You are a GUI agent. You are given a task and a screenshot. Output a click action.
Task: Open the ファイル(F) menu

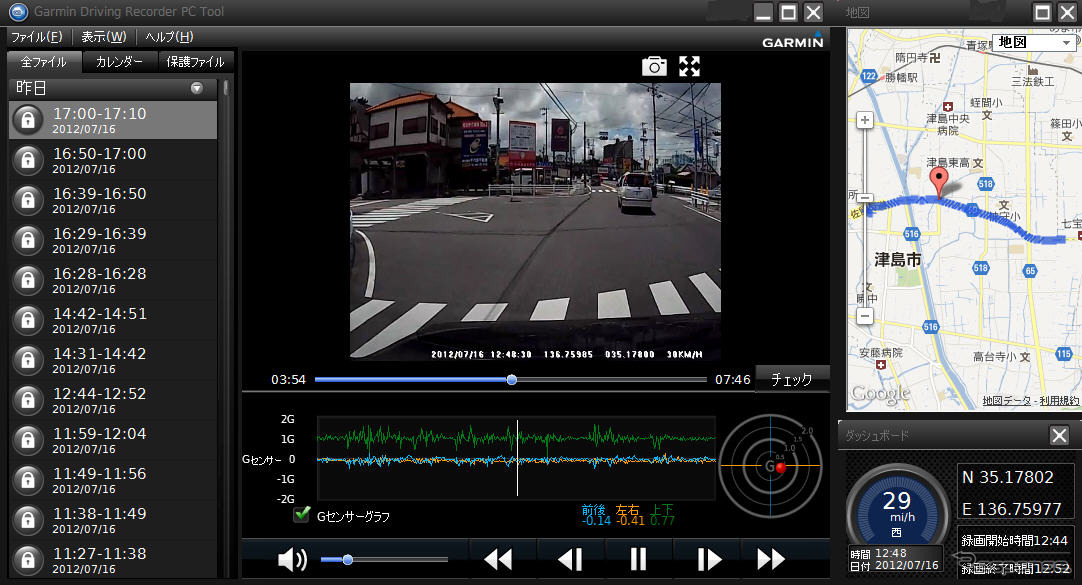(x=36, y=37)
